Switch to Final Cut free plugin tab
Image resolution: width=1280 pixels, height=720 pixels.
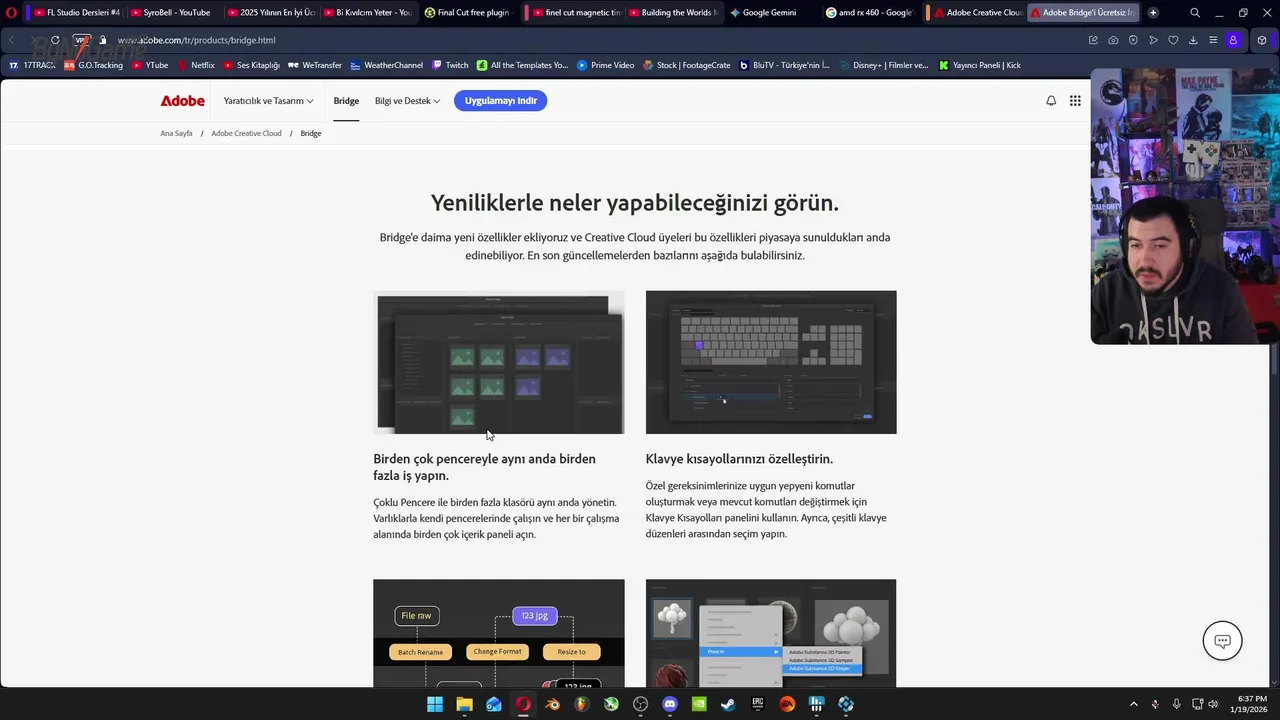tap(466, 13)
